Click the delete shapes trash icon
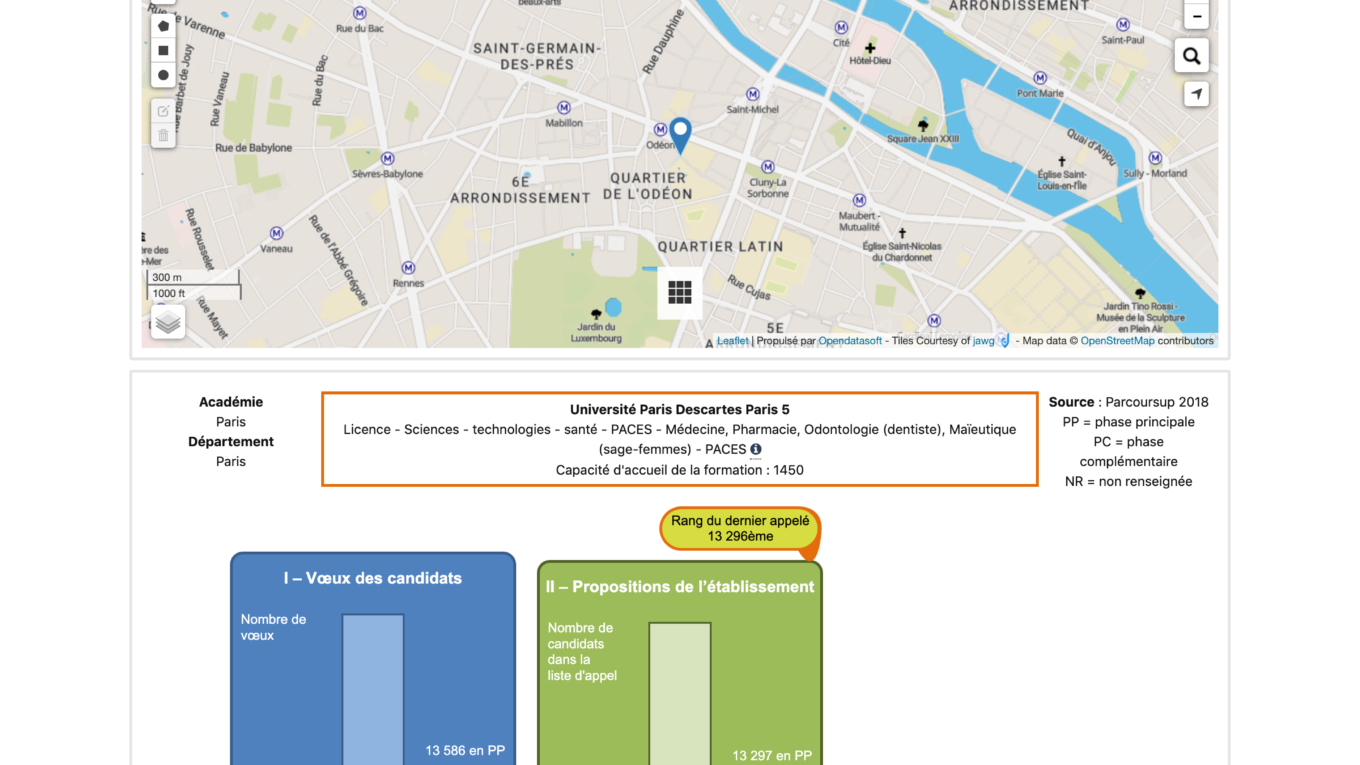The image size is (1360, 765). click(x=163, y=136)
